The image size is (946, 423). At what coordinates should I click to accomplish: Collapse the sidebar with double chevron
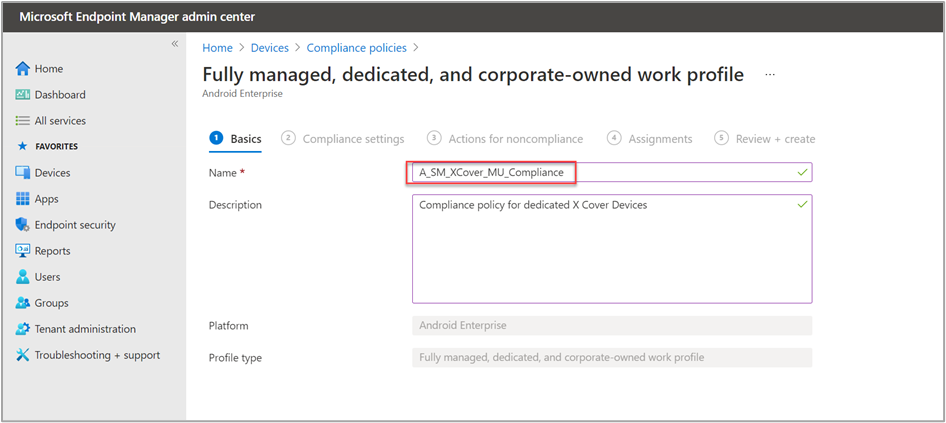[x=174, y=44]
